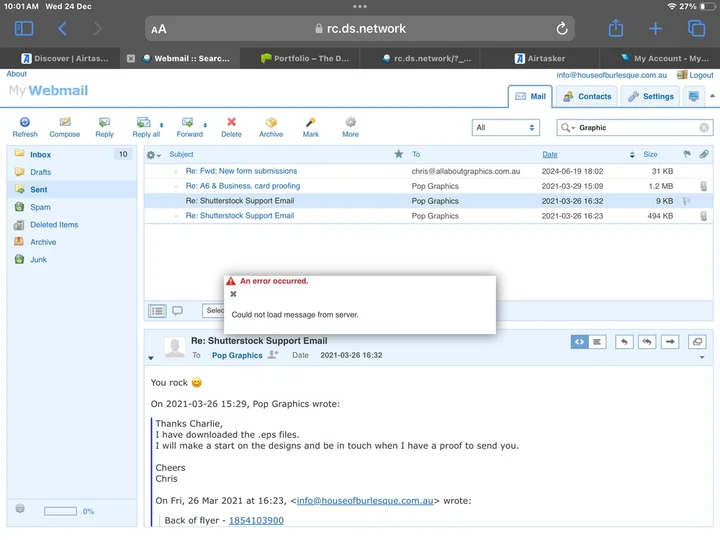Switch to the Mail tab

530,96
